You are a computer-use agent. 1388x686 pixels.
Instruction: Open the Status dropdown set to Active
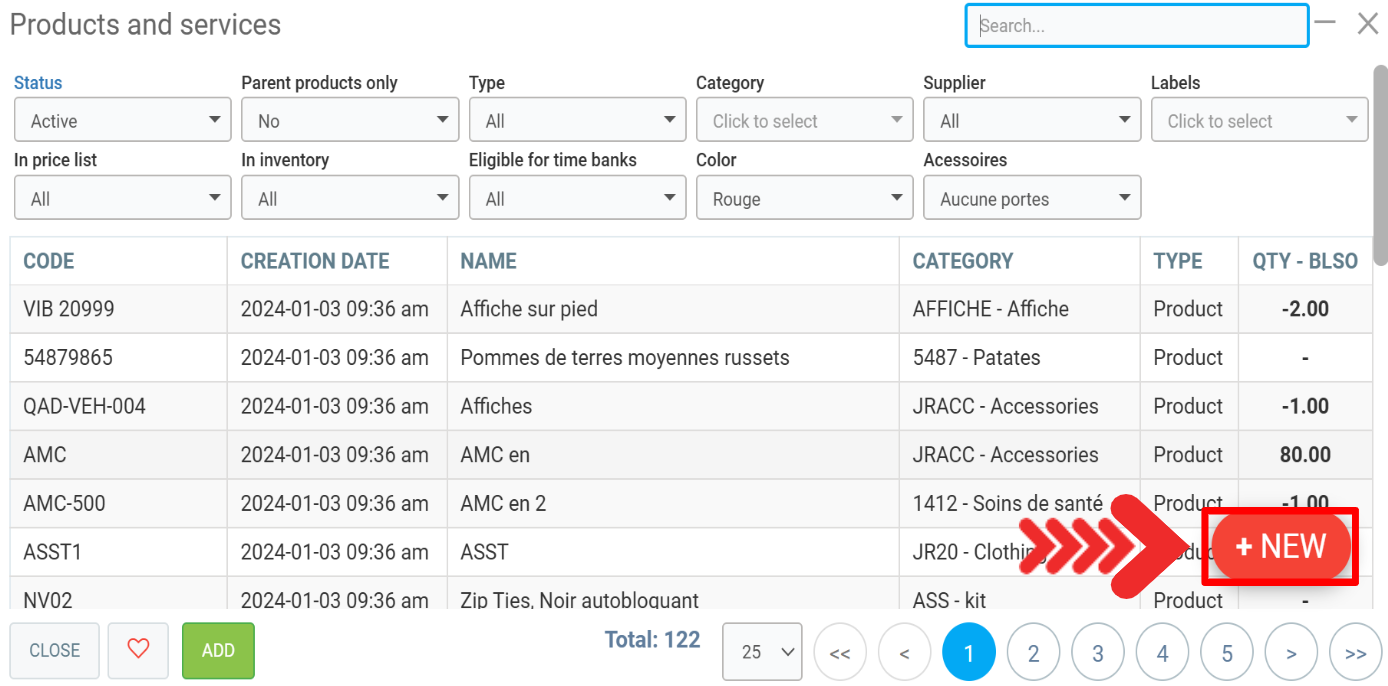[x=119, y=121]
